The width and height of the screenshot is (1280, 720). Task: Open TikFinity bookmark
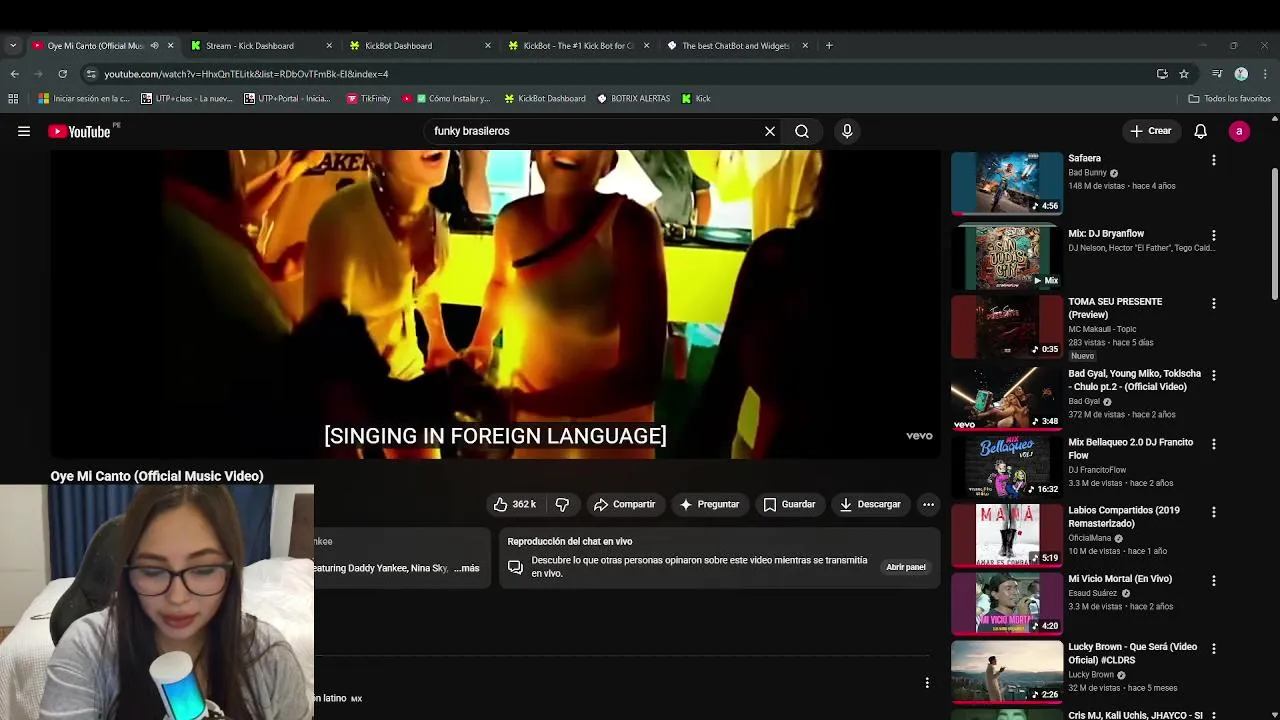coord(368,98)
